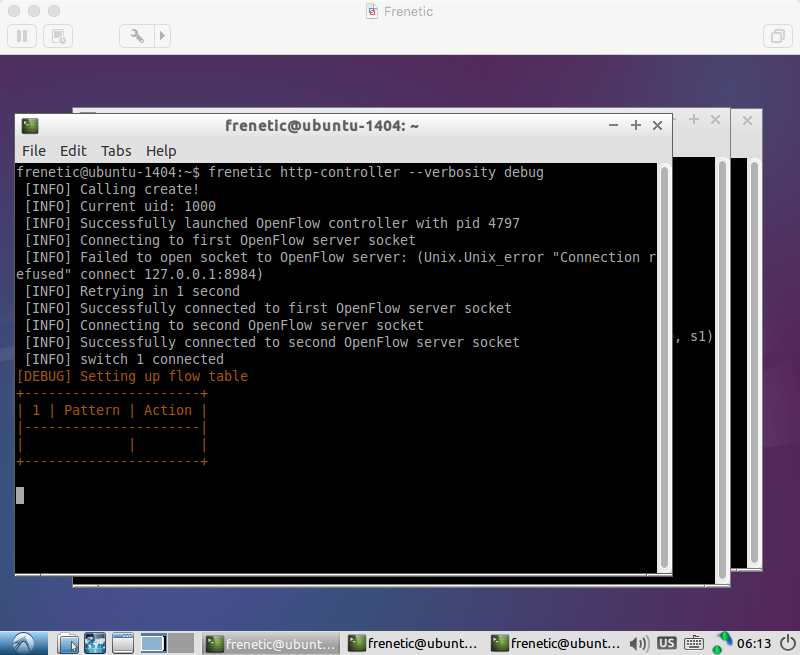Minimize the front terminal window

pyautogui.click(x=614, y=125)
